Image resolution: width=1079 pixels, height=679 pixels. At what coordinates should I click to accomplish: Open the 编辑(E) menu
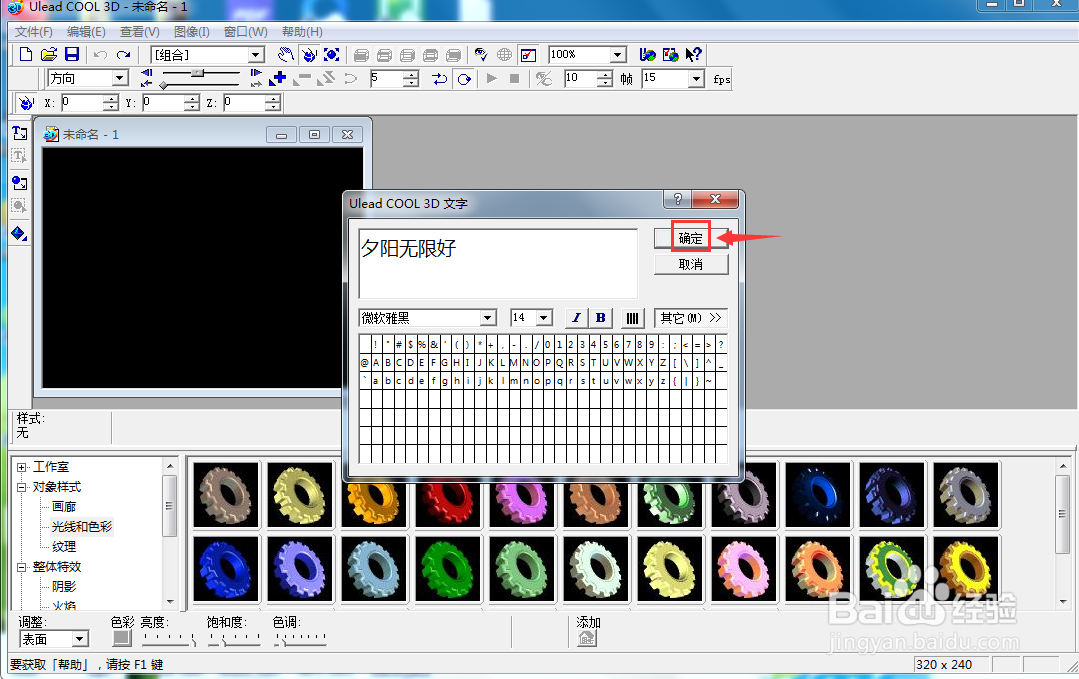[86, 32]
